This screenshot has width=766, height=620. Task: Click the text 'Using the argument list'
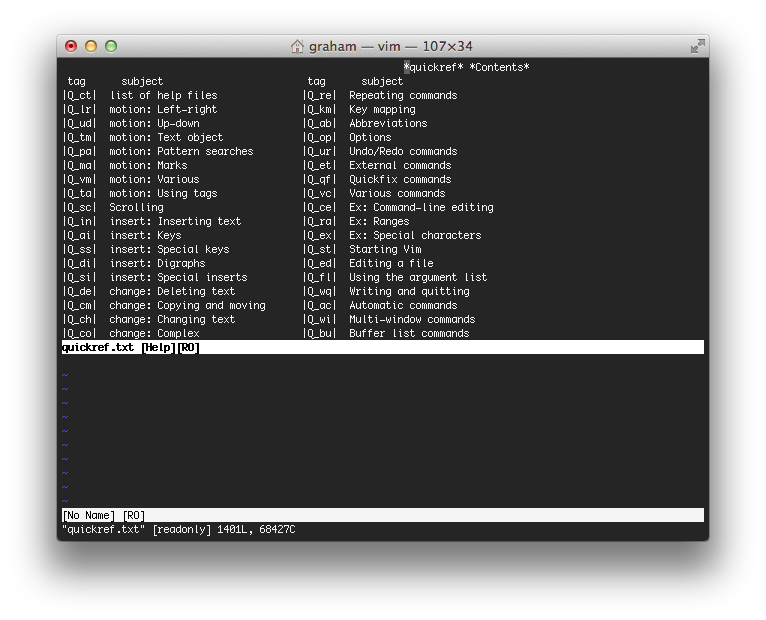pos(418,278)
